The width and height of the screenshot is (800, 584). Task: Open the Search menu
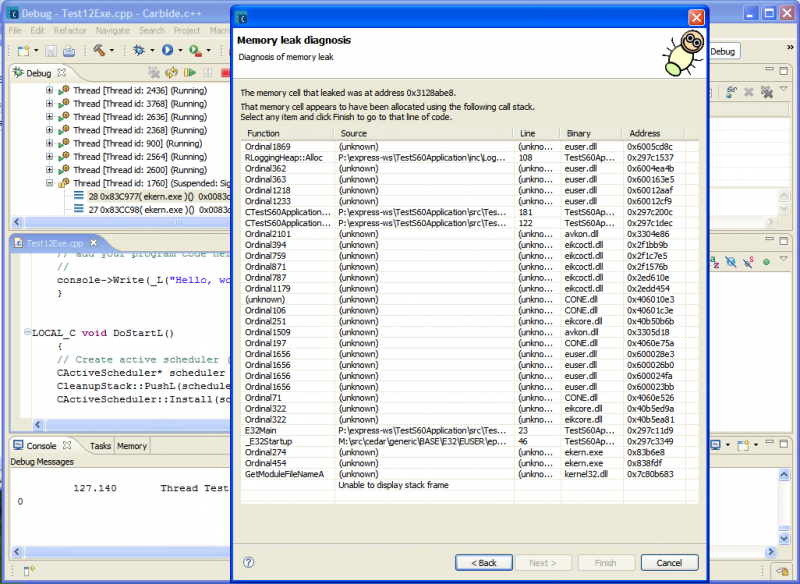pos(152,31)
